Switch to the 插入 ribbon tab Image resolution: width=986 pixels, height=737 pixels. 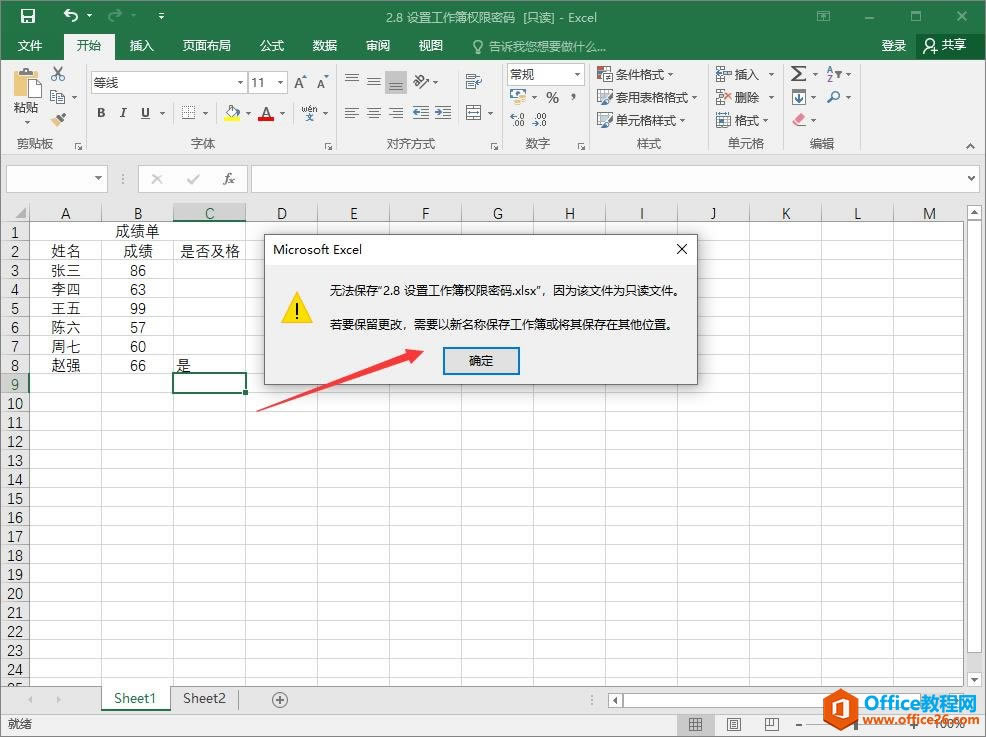click(141, 45)
